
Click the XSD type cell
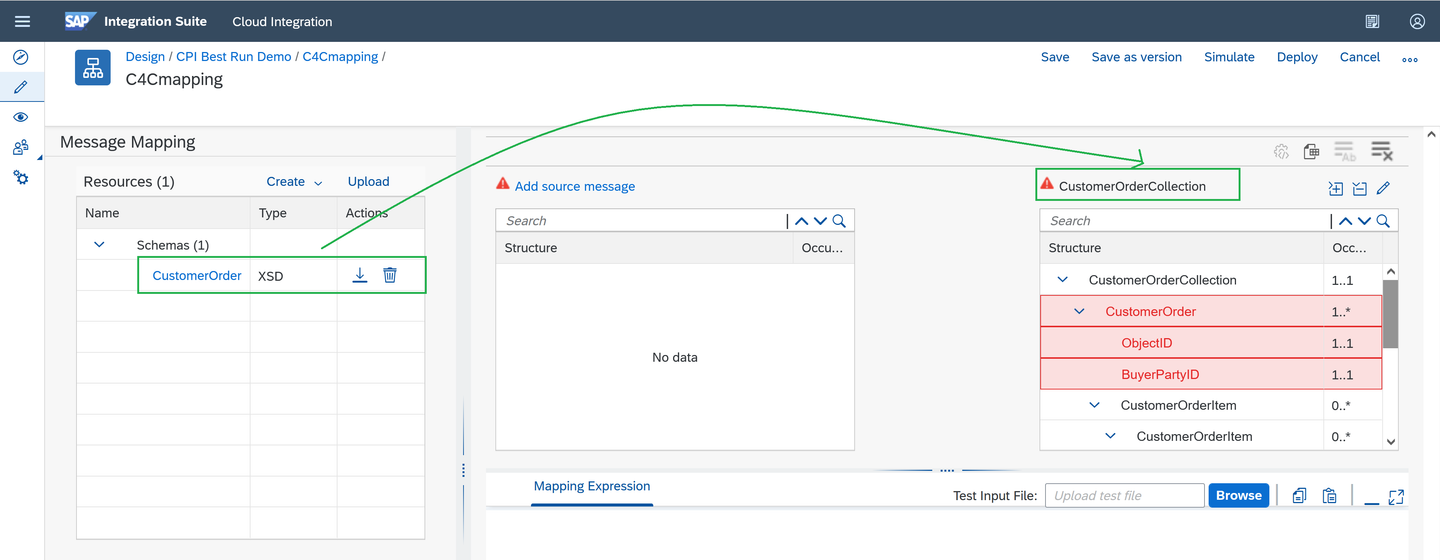[x=293, y=276]
